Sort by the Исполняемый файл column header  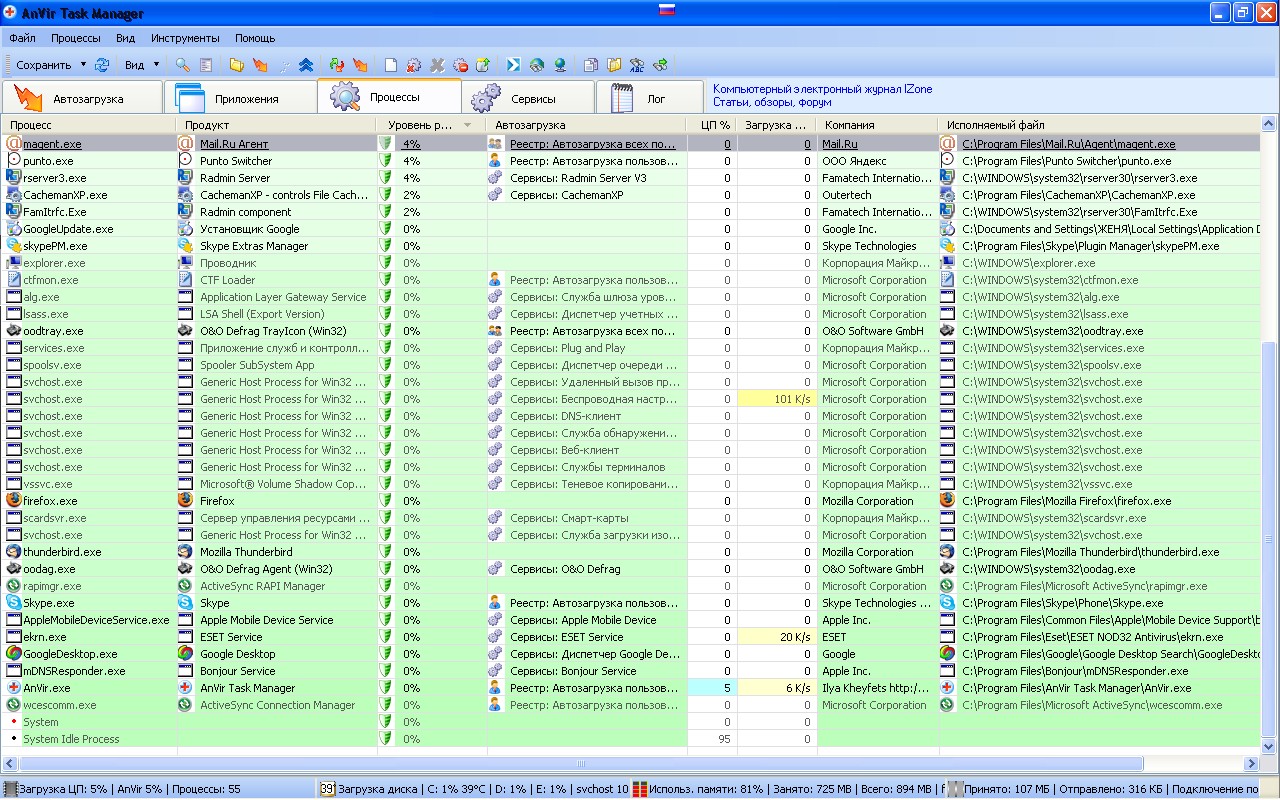(x=1098, y=125)
